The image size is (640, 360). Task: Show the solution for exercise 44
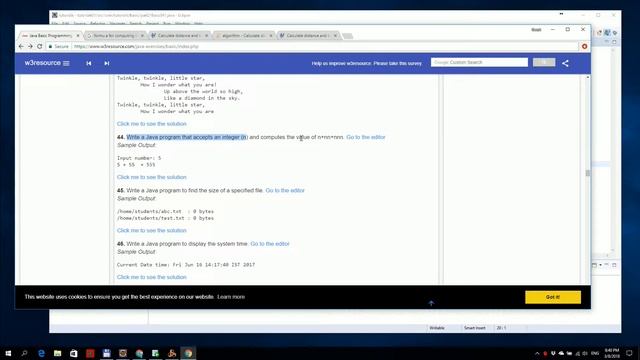pyautogui.click(x=152, y=177)
